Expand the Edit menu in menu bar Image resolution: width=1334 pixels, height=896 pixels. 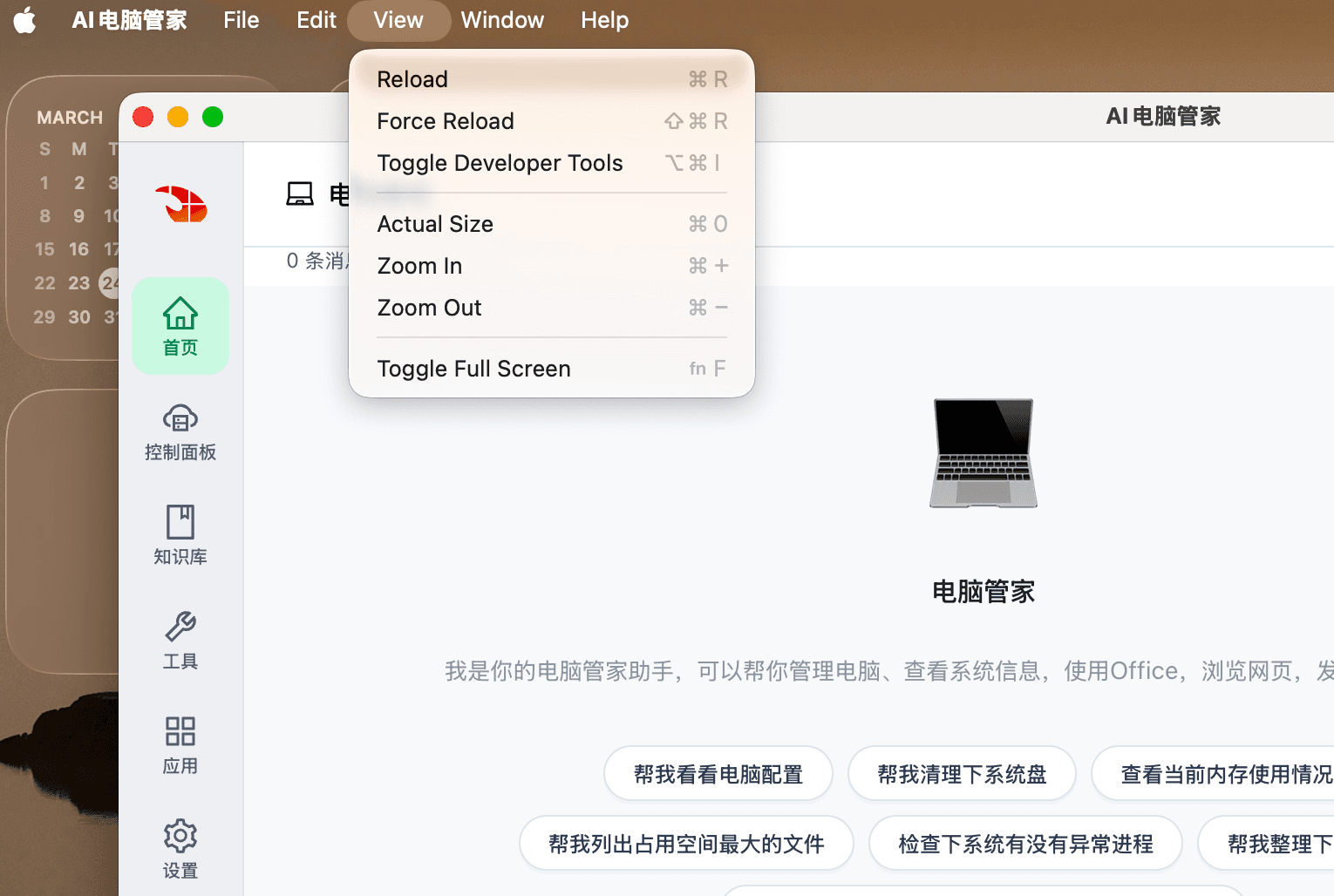[x=316, y=20]
